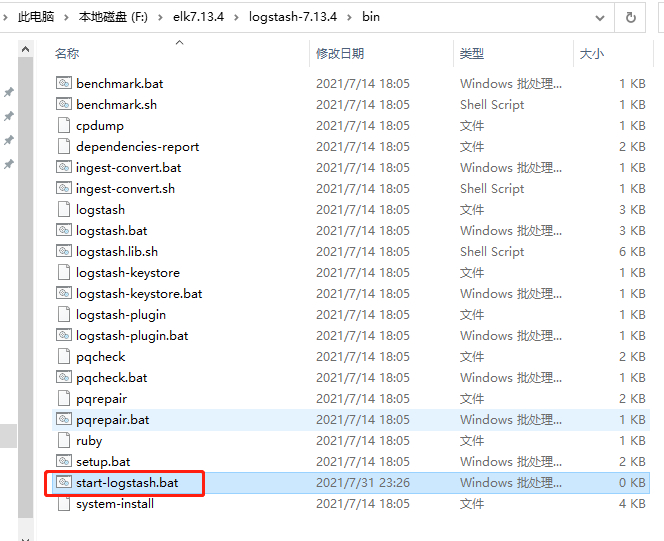Expand the chevron before 此电脑 in breadcrumb
Screen dimensions: 664x541
[5, 17]
